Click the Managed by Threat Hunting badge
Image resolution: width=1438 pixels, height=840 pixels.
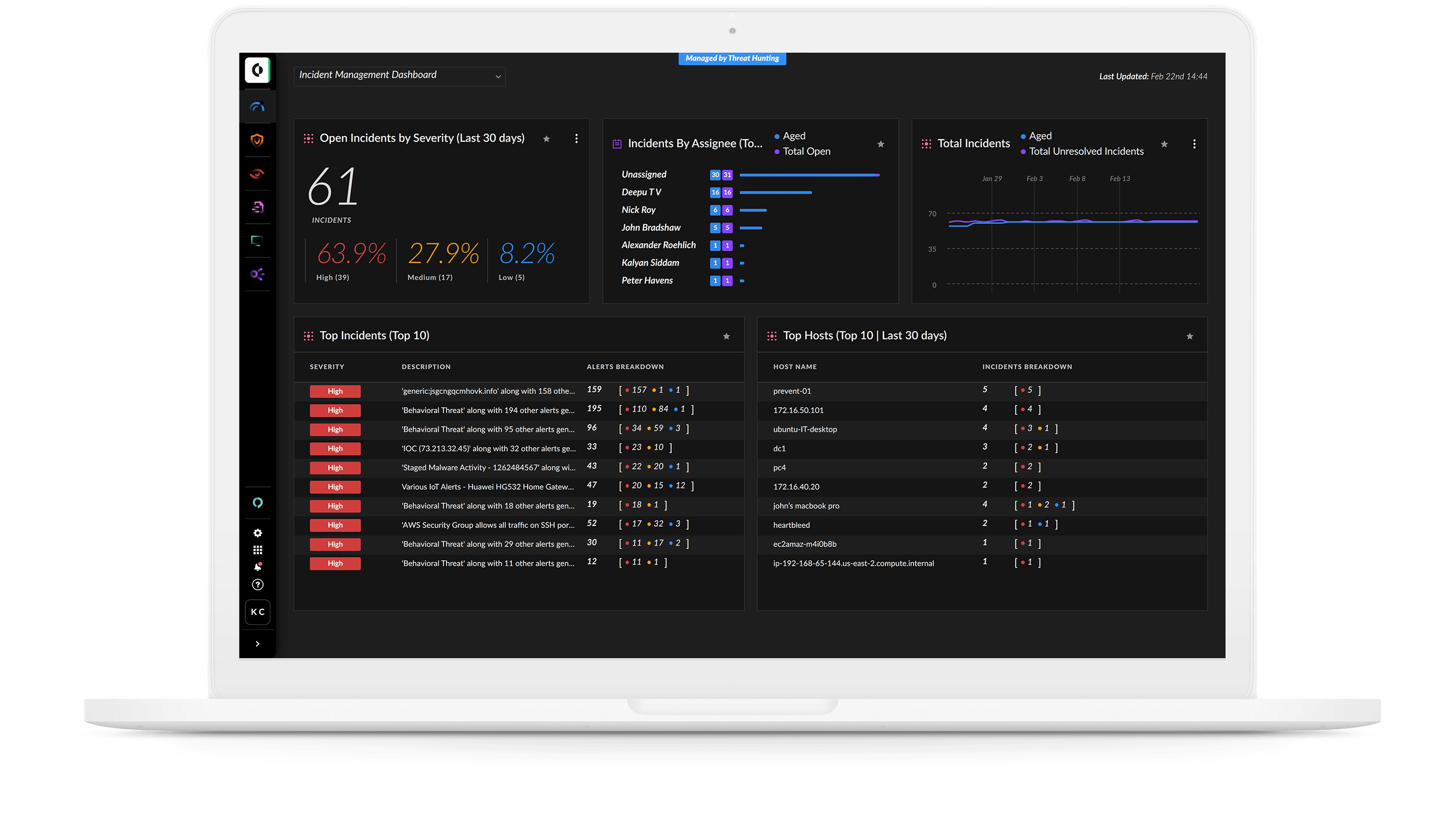[x=732, y=58]
